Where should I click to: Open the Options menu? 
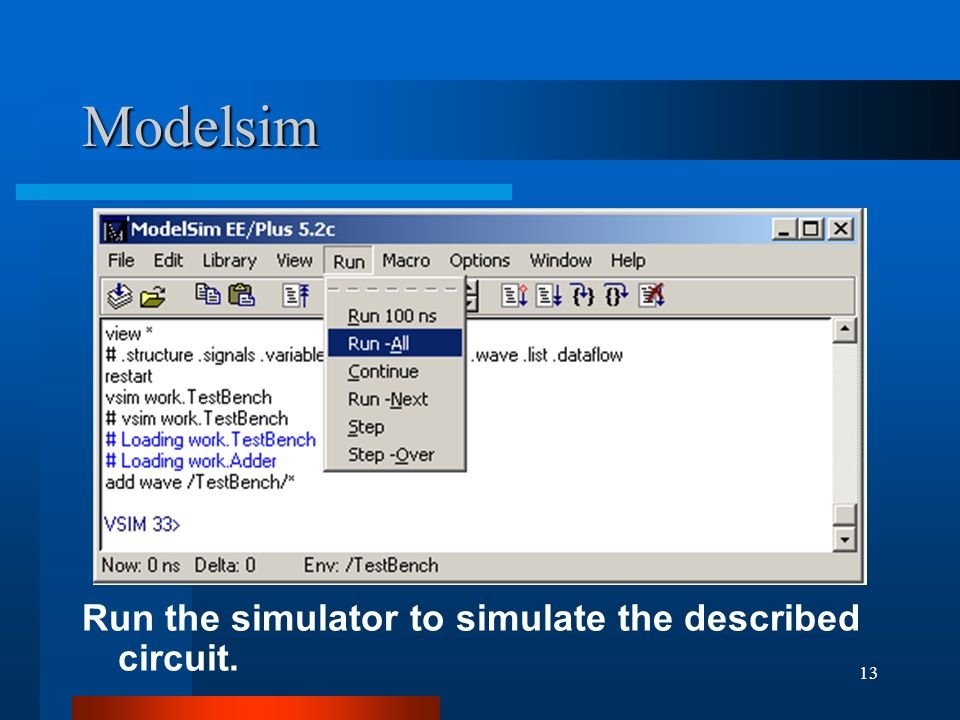tap(479, 261)
